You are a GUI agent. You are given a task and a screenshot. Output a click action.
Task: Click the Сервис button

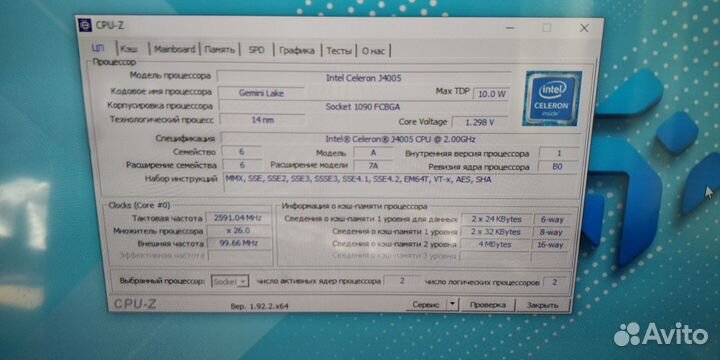[426, 304]
